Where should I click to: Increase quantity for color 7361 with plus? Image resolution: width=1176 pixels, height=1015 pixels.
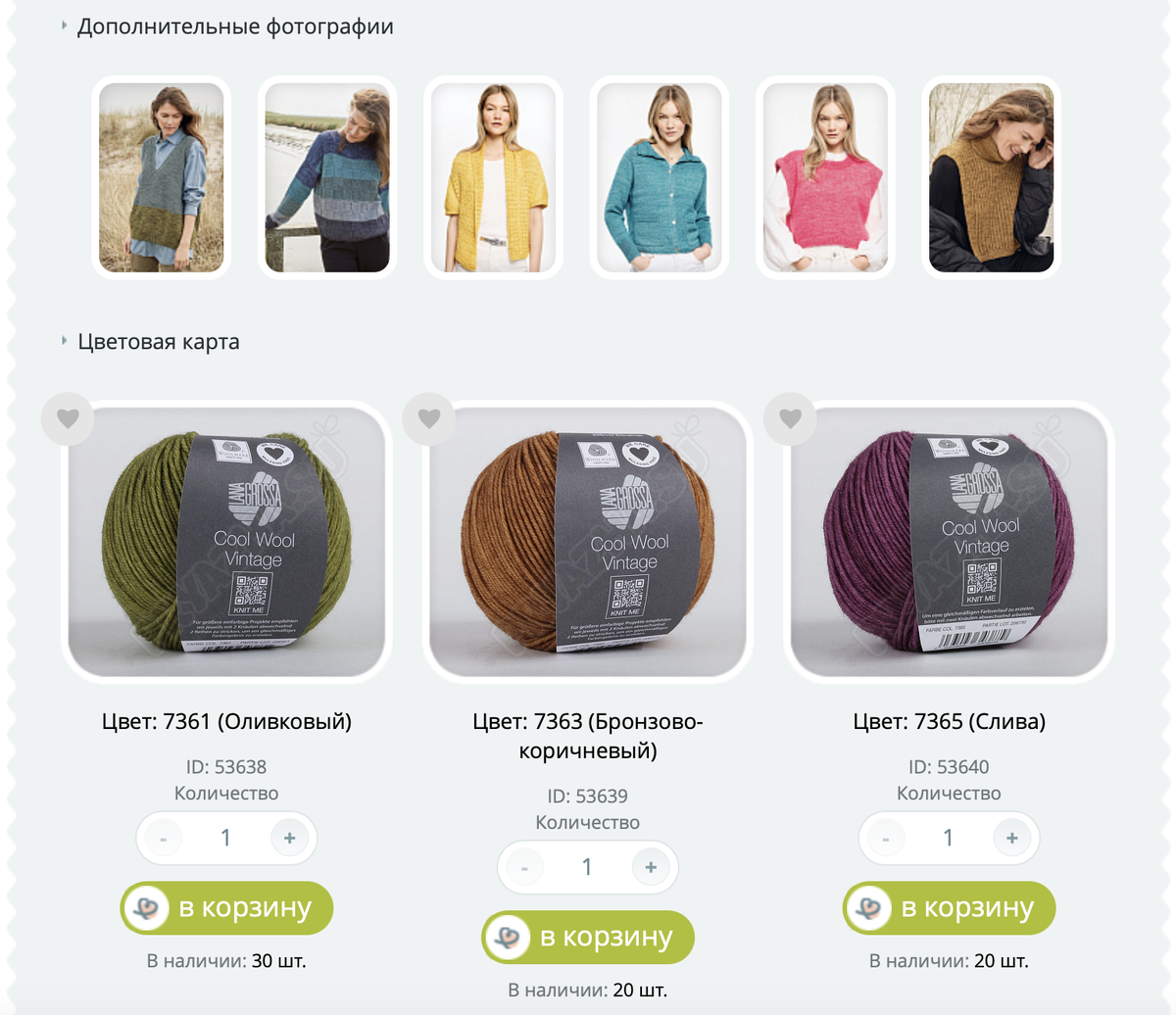click(289, 839)
